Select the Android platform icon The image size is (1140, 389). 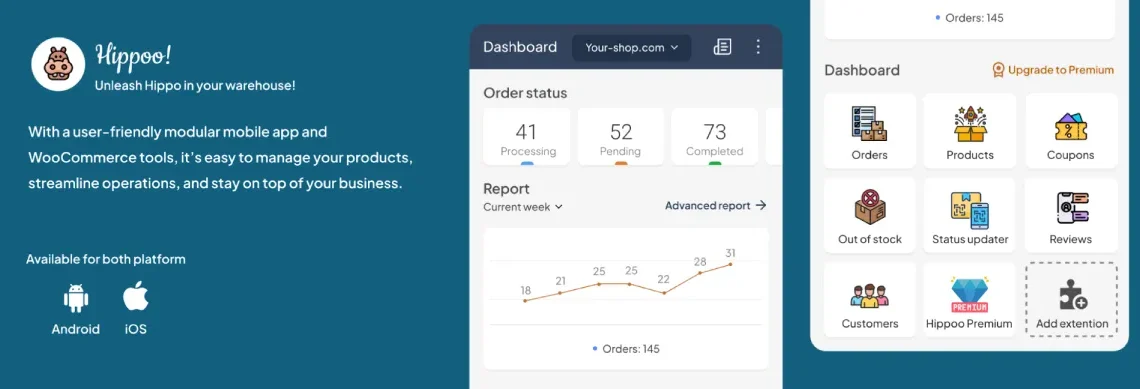(x=76, y=297)
